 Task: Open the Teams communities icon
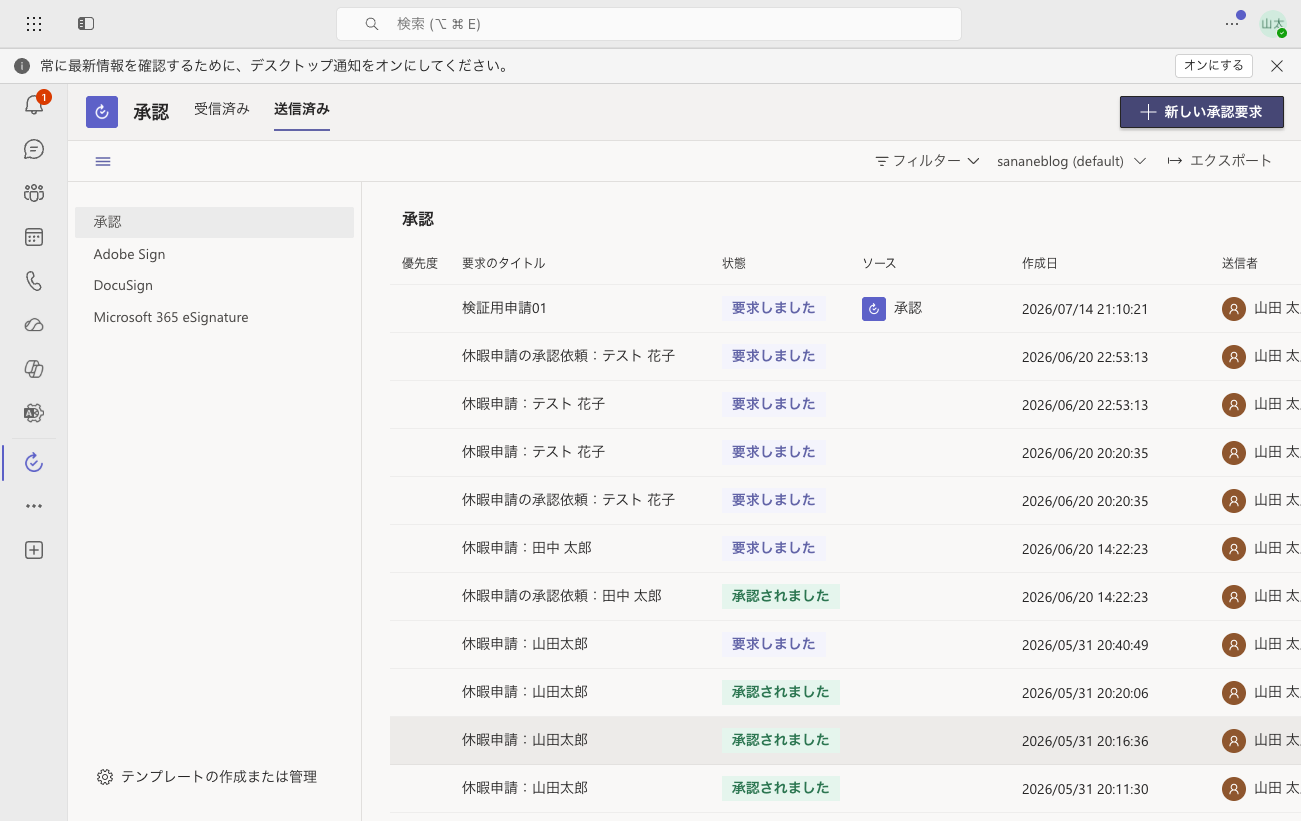click(x=34, y=193)
